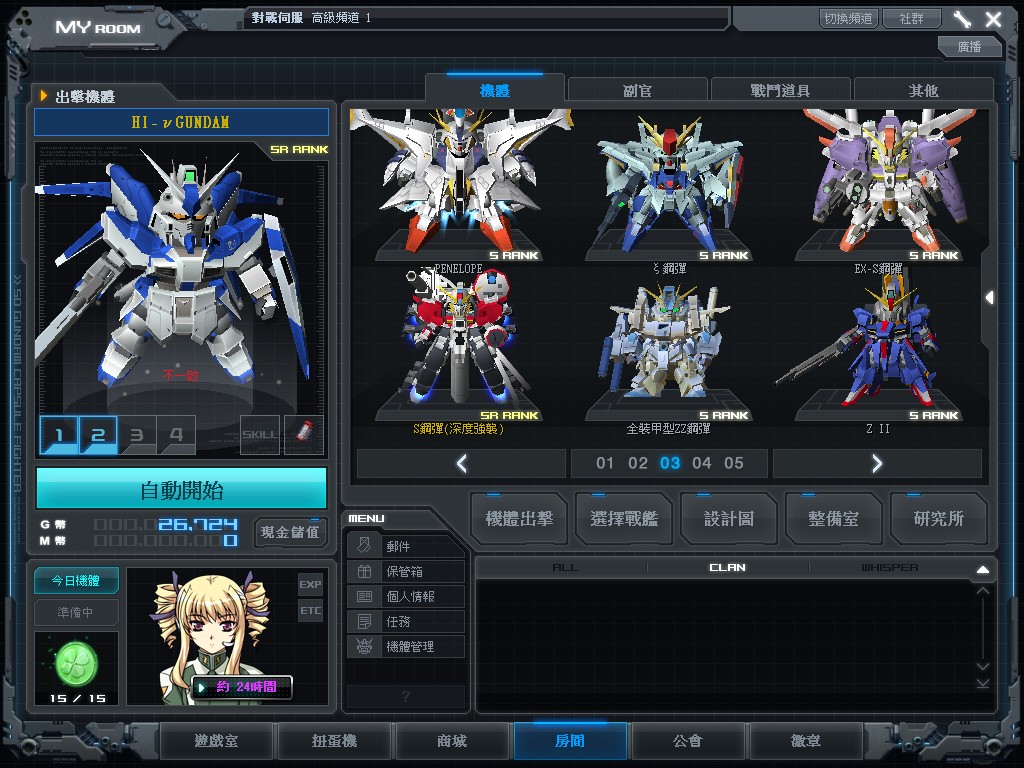Click the green clover icon
Screen dimensions: 1024x768
click(76, 661)
